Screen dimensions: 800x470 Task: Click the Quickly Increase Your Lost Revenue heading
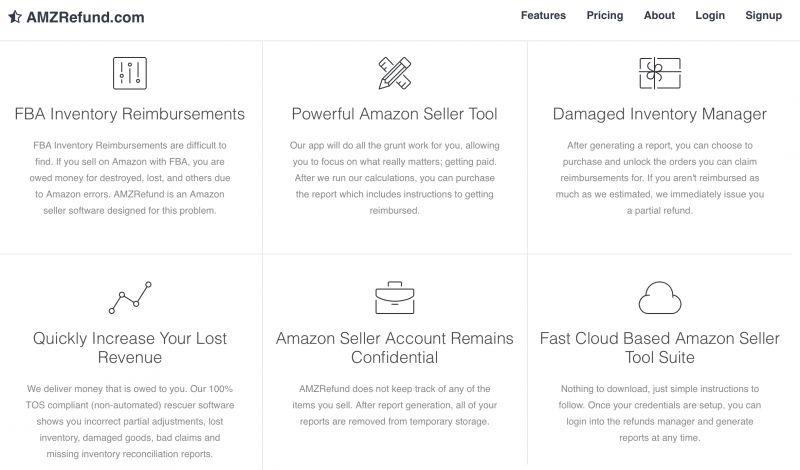coord(130,348)
